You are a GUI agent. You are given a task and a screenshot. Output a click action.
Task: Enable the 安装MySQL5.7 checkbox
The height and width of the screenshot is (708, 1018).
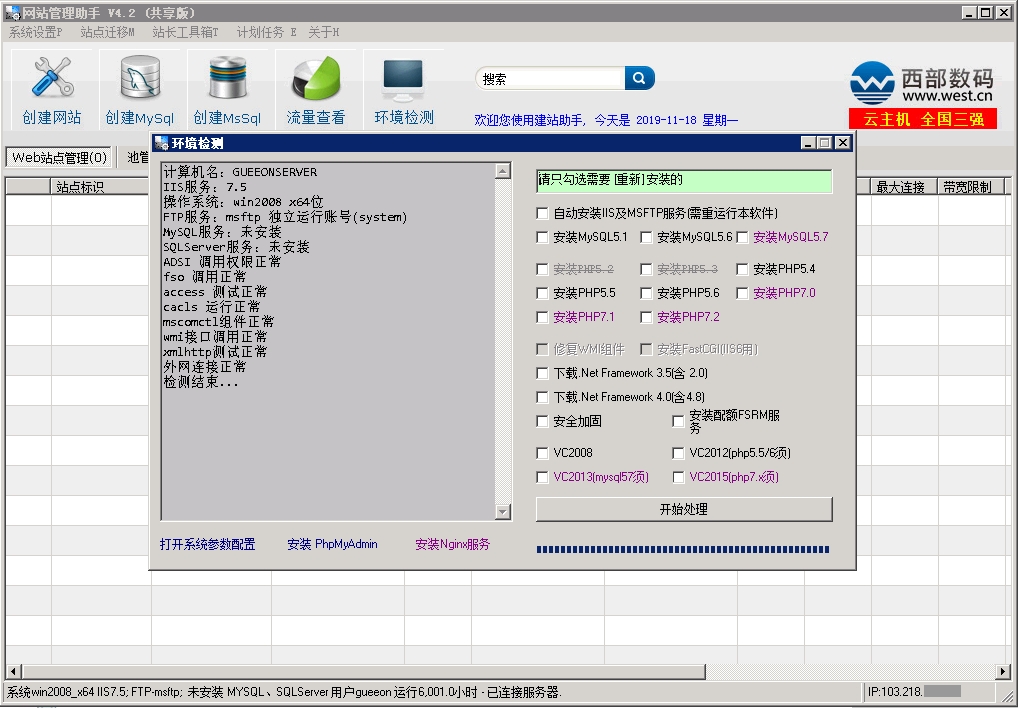click(742, 238)
